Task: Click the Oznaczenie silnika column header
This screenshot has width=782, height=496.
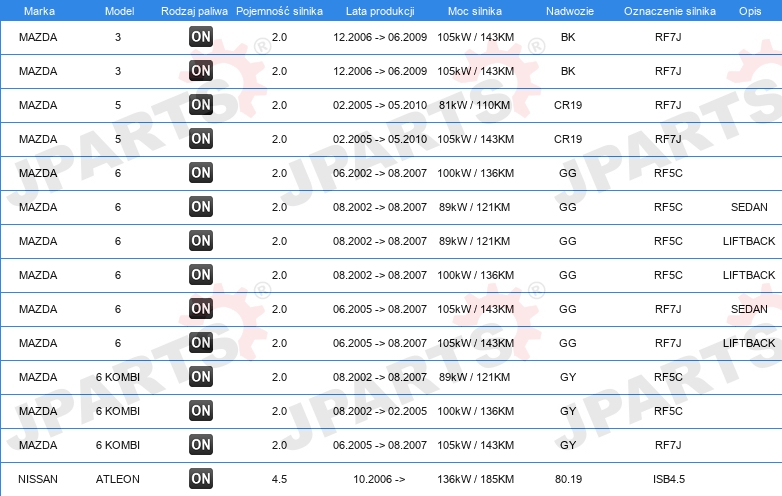Action: 670,11
